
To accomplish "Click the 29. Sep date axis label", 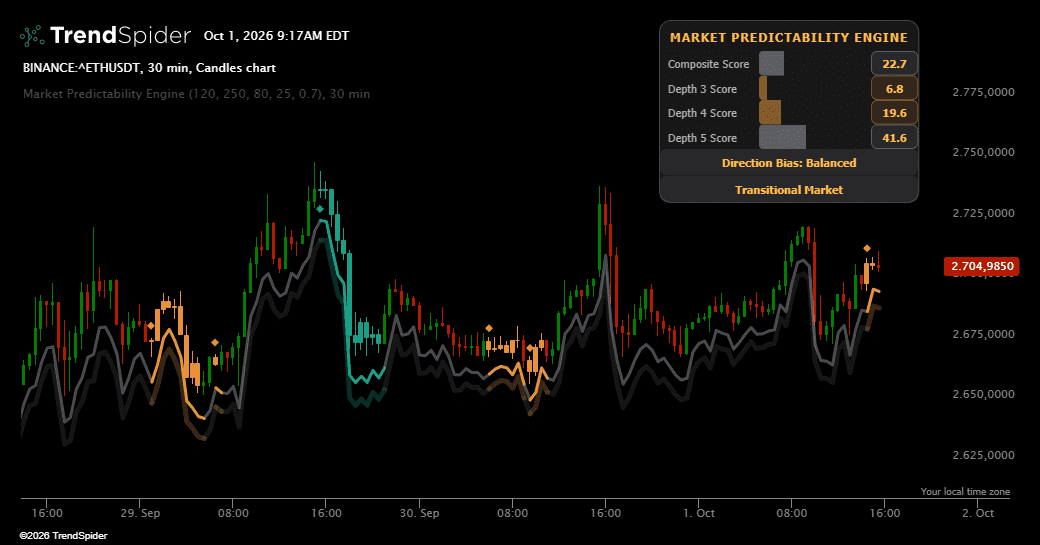I will [x=140, y=513].
